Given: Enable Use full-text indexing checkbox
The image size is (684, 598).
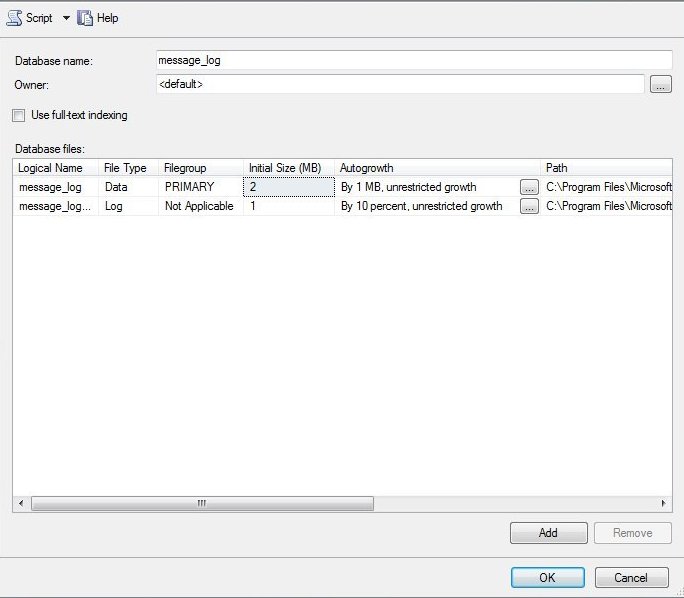Looking at the screenshot, I should [x=18, y=115].
